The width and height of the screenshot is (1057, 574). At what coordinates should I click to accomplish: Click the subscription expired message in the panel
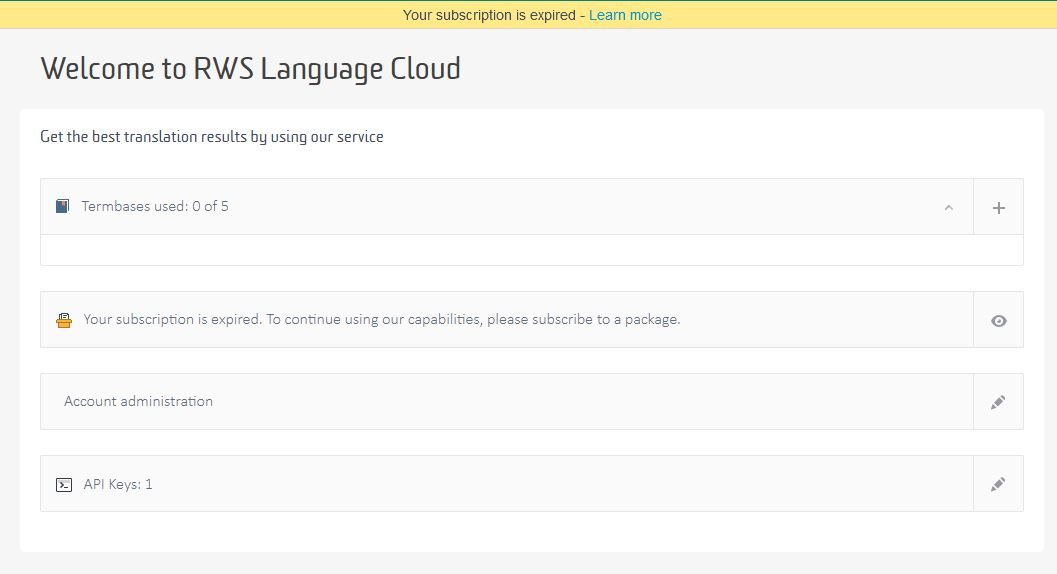(382, 320)
